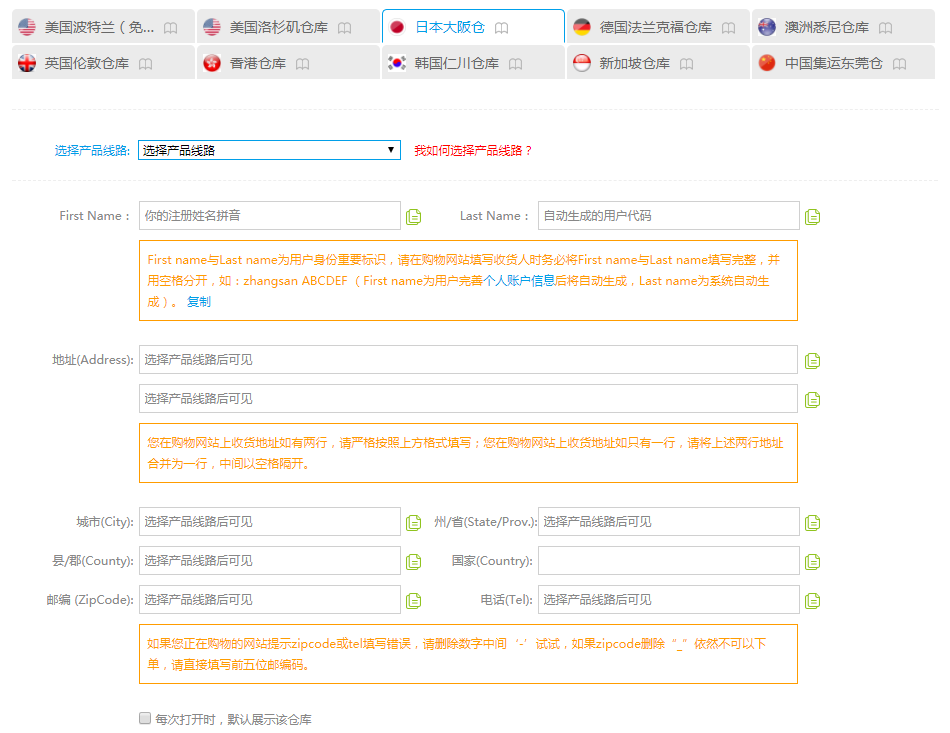Click the 复制 link in name notice

pos(199,301)
